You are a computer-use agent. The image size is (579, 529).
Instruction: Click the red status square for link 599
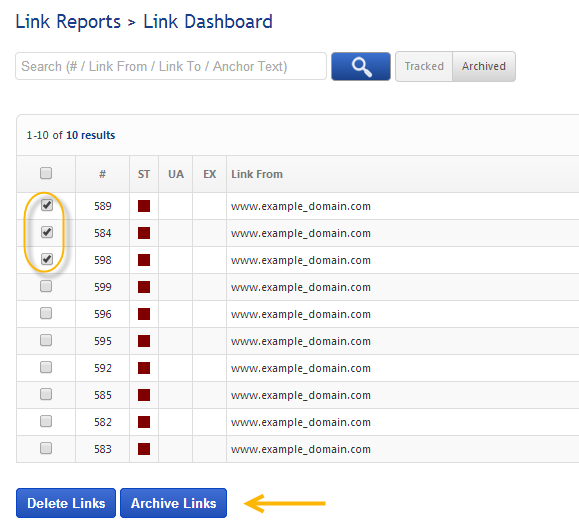(144, 287)
